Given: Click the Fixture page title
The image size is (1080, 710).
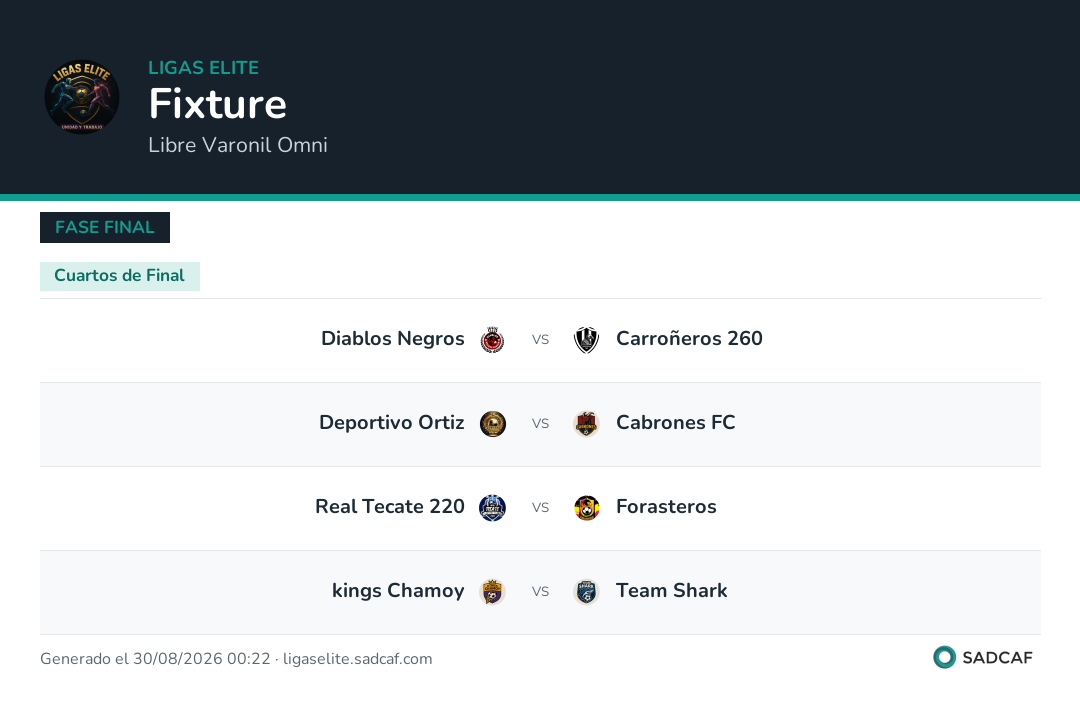Looking at the screenshot, I should click(x=218, y=104).
